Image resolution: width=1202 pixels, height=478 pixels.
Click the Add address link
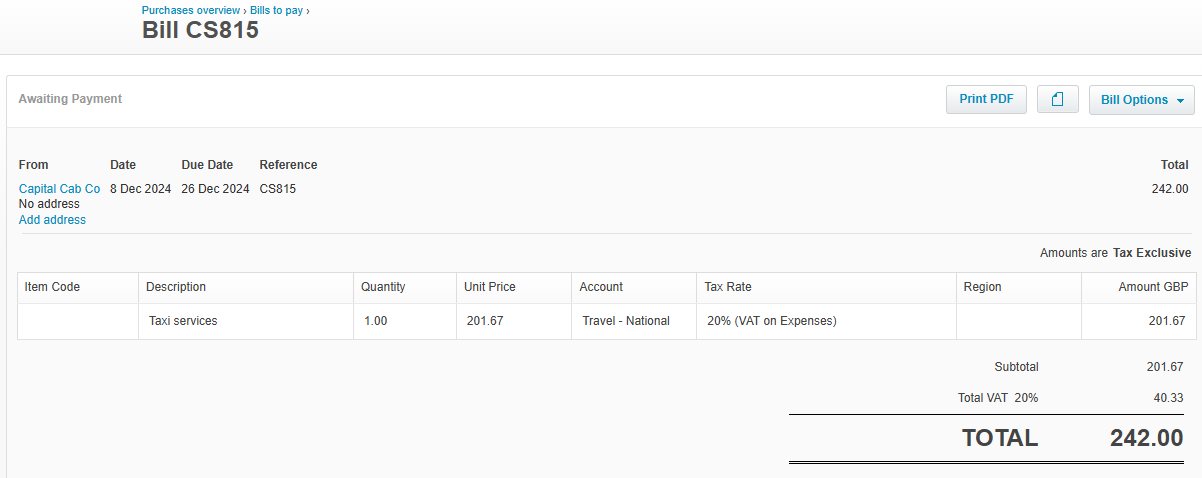point(52,220)
